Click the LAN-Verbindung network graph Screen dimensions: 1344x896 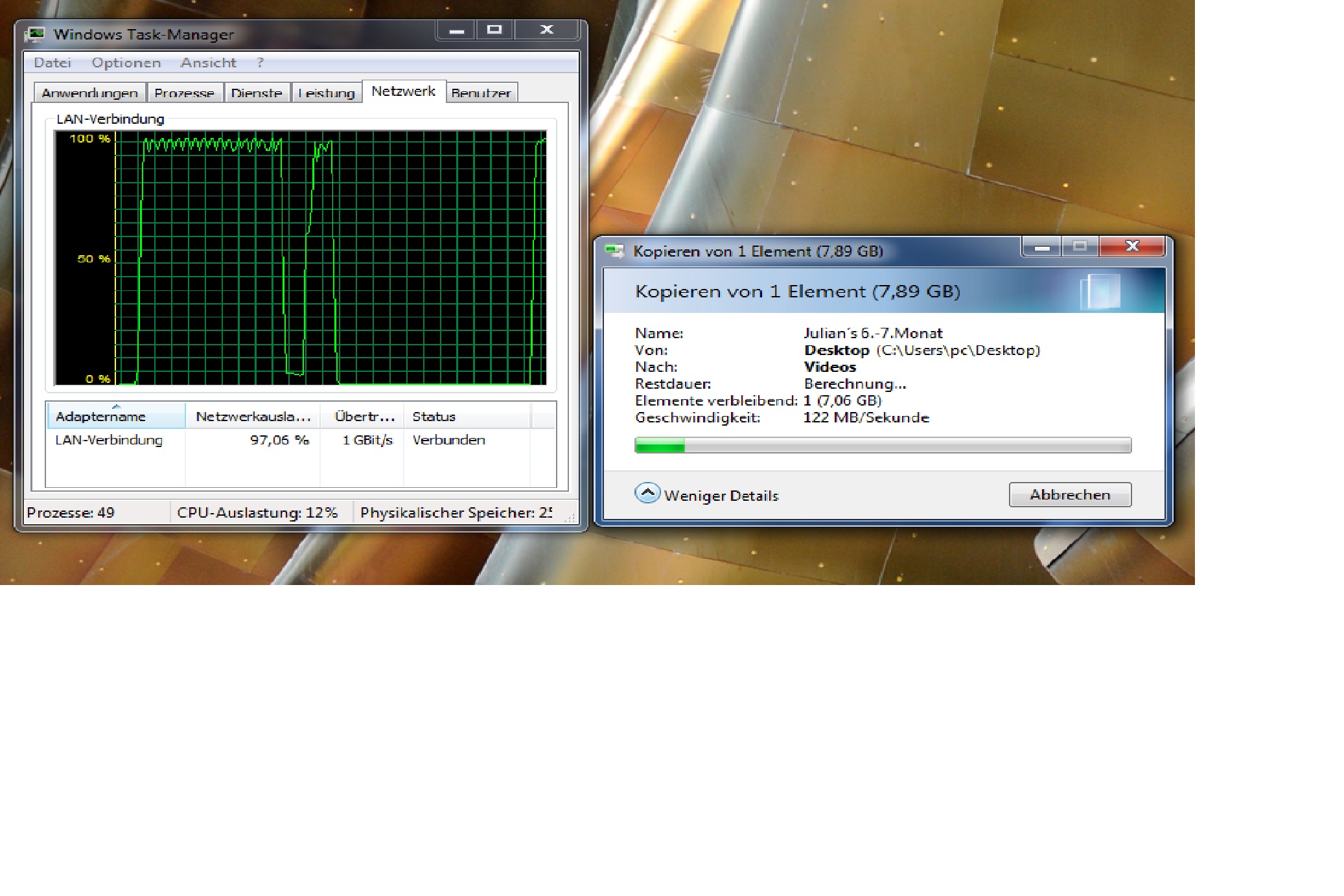point(301,258)
